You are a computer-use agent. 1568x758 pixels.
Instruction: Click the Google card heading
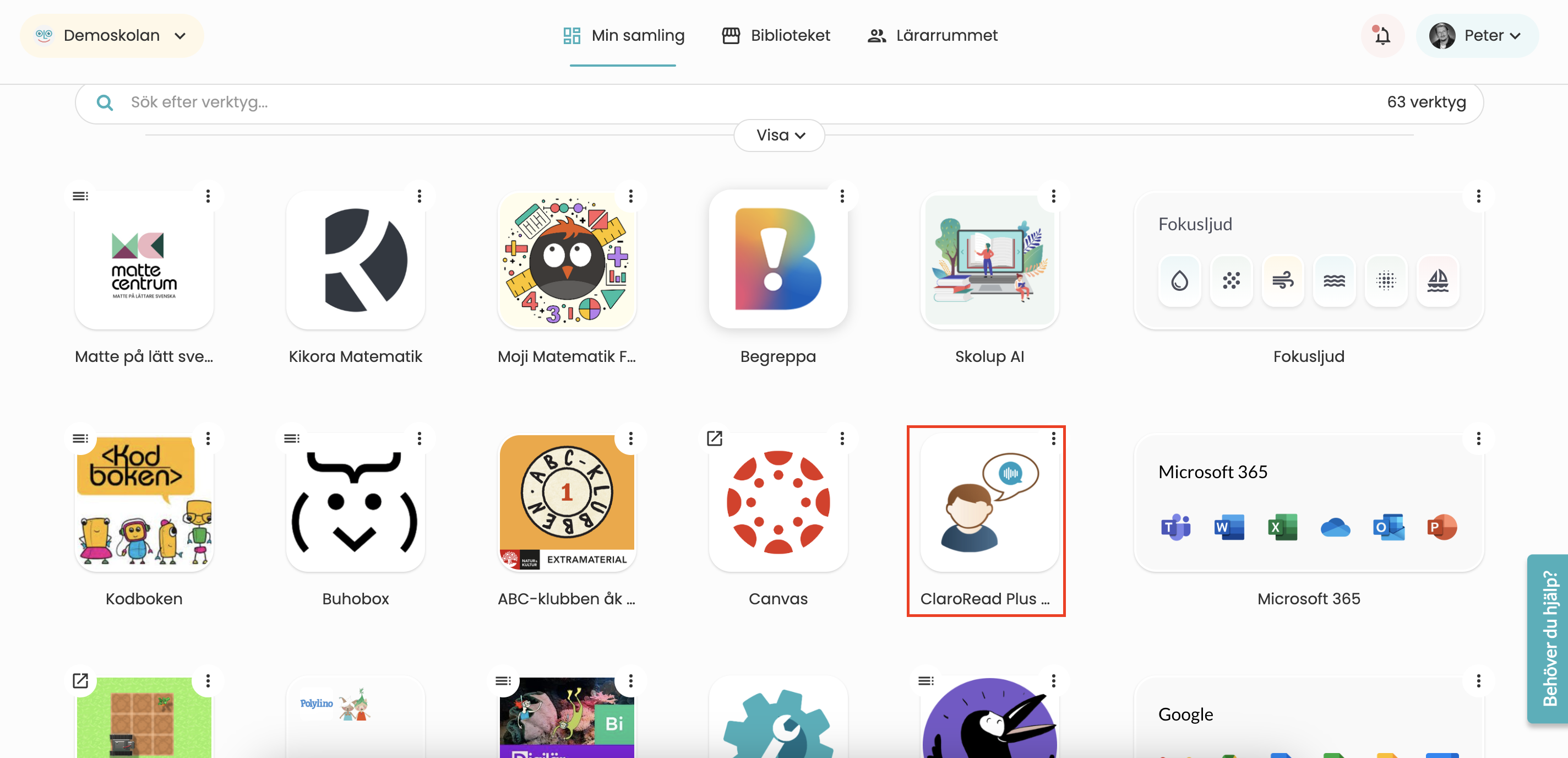(x=1185, y=714)
